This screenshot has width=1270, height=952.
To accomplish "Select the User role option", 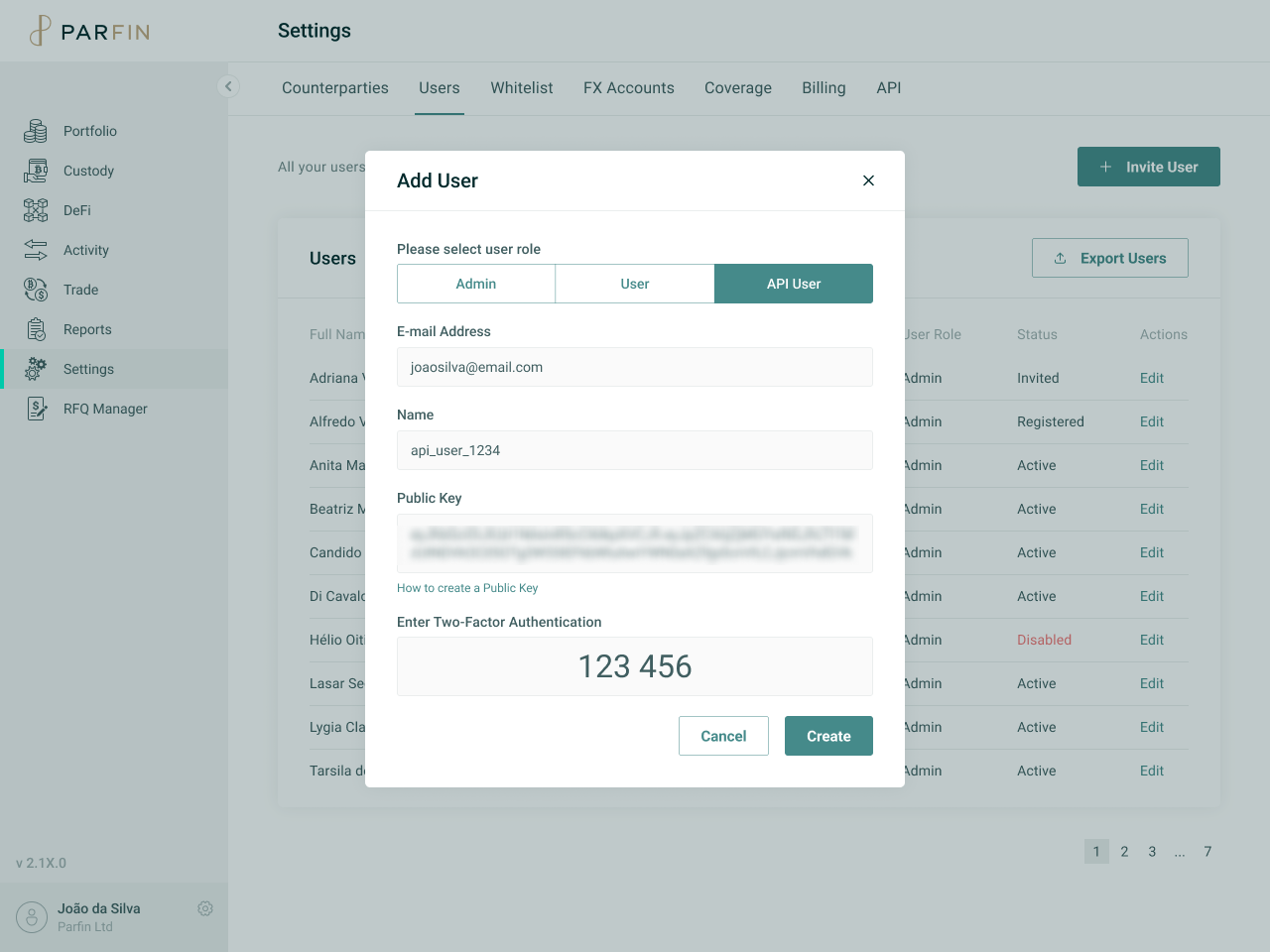I will (x=634, y=284).
